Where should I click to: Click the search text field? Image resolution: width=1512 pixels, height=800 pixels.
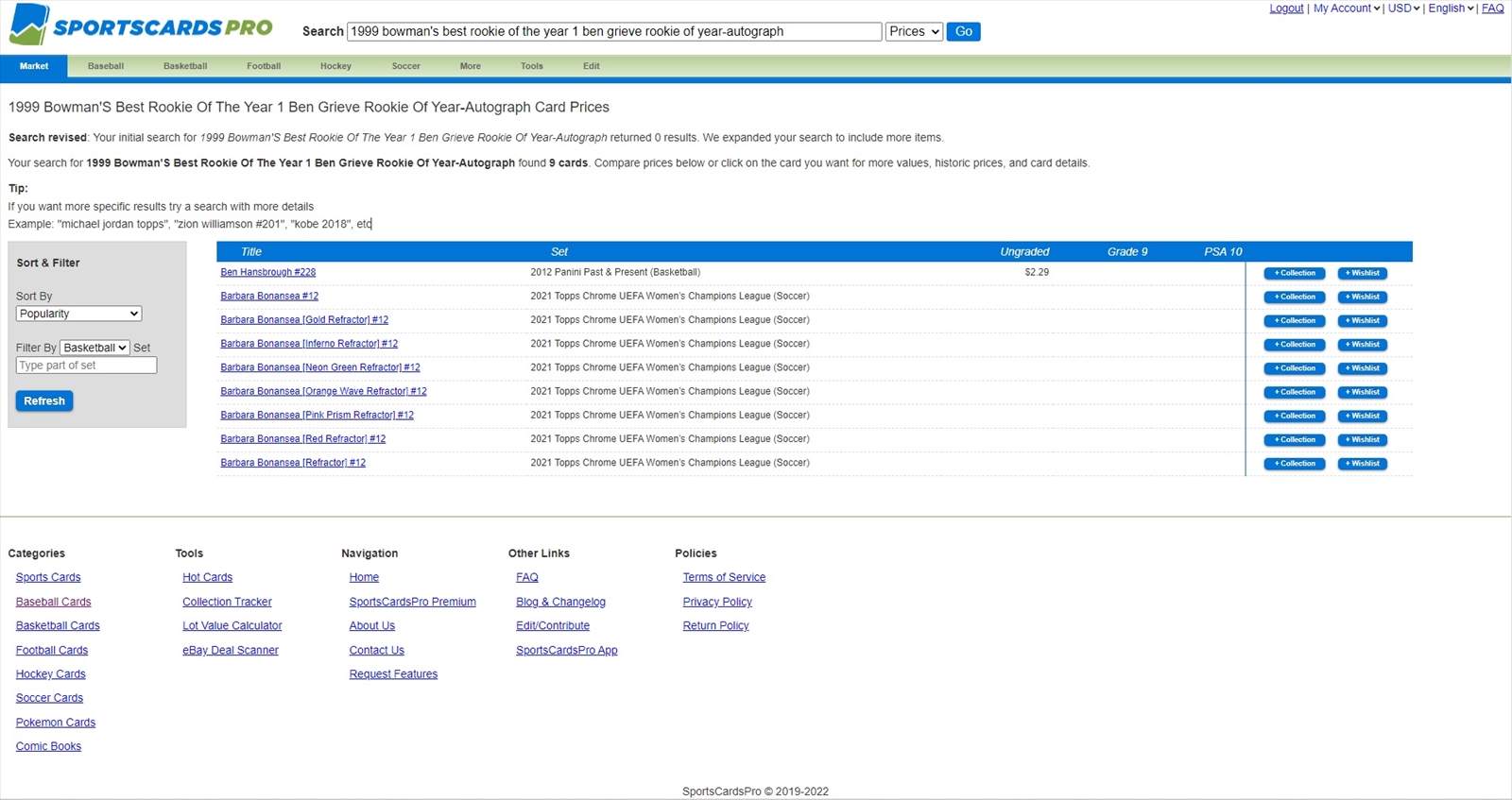(614, 31)
